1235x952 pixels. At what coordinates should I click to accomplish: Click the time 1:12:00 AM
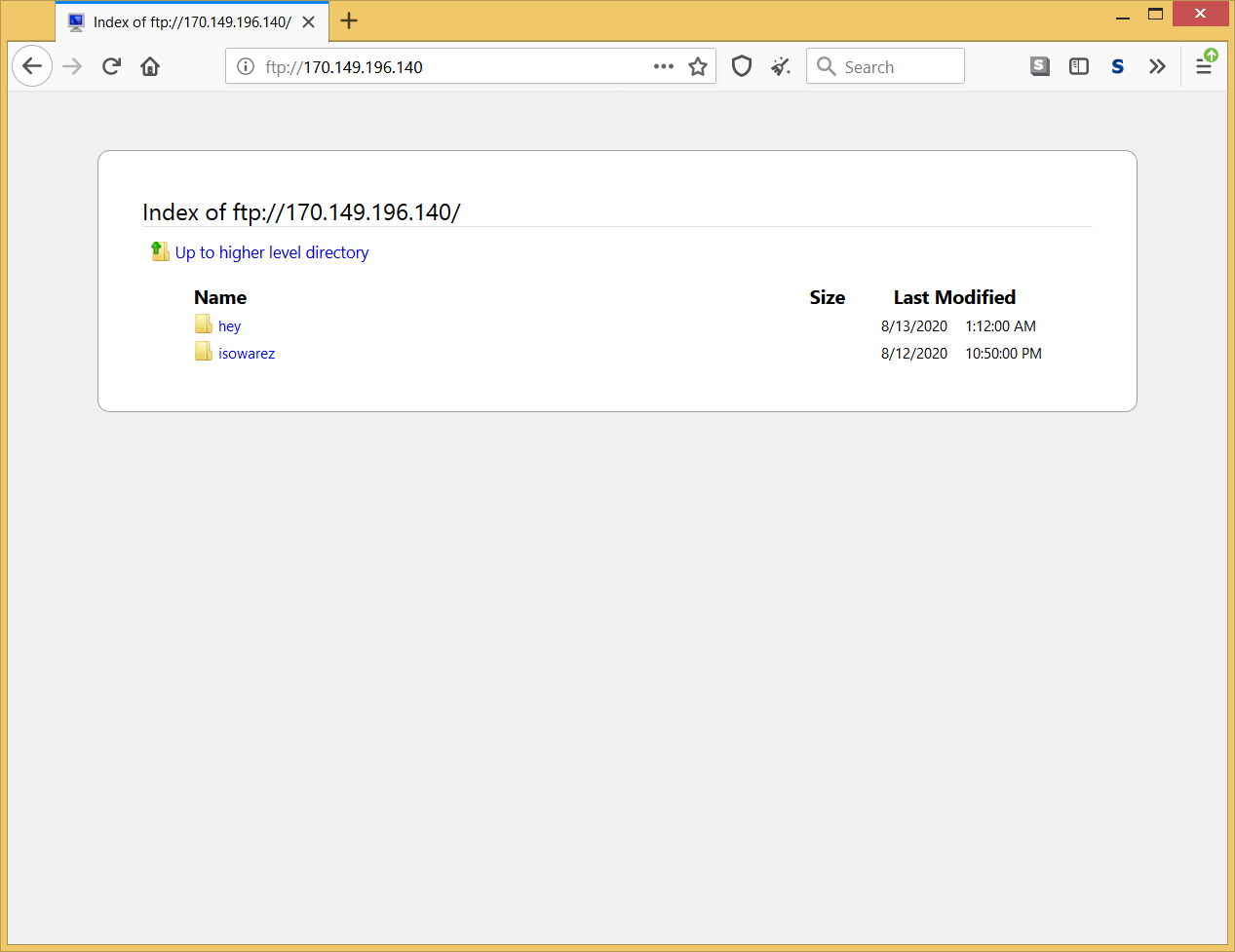click(1000, 326)
